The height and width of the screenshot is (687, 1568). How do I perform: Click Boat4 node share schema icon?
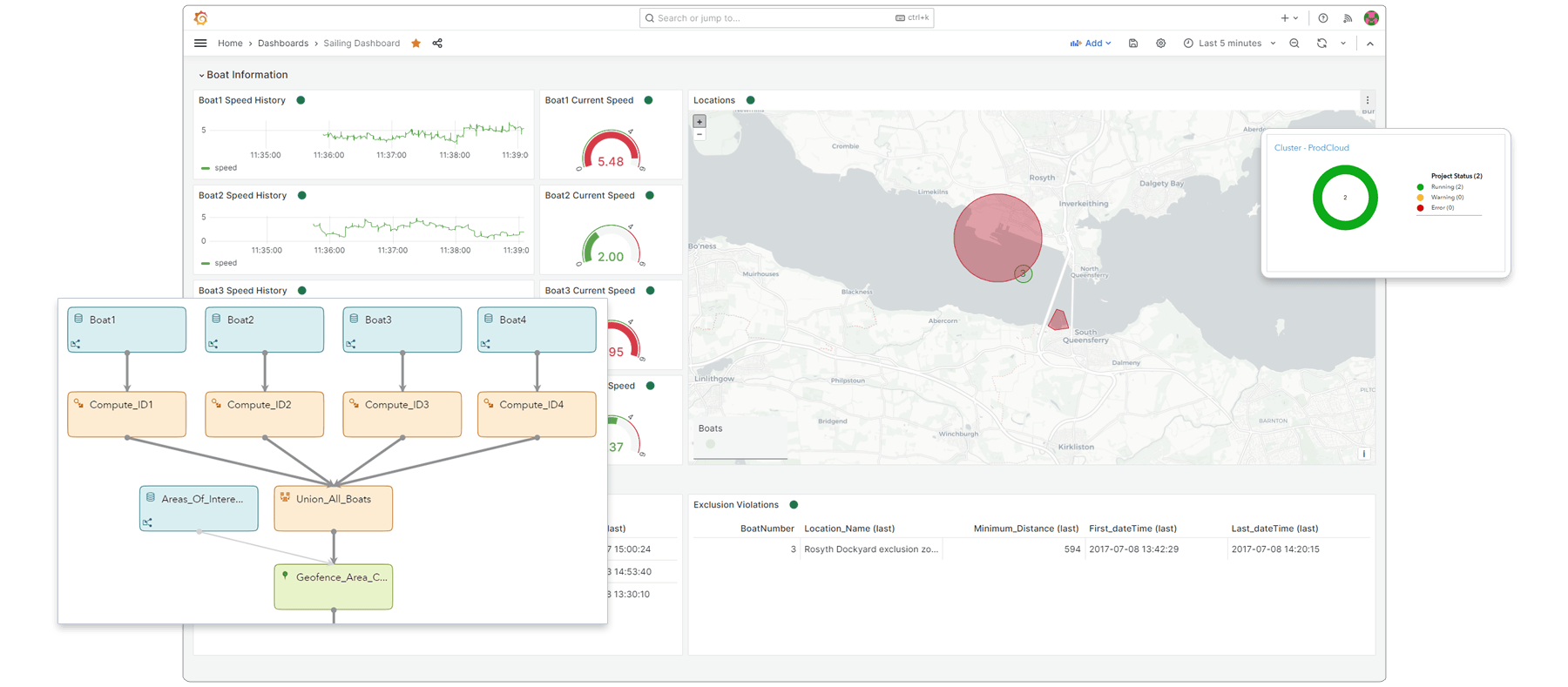coord(485,344)
